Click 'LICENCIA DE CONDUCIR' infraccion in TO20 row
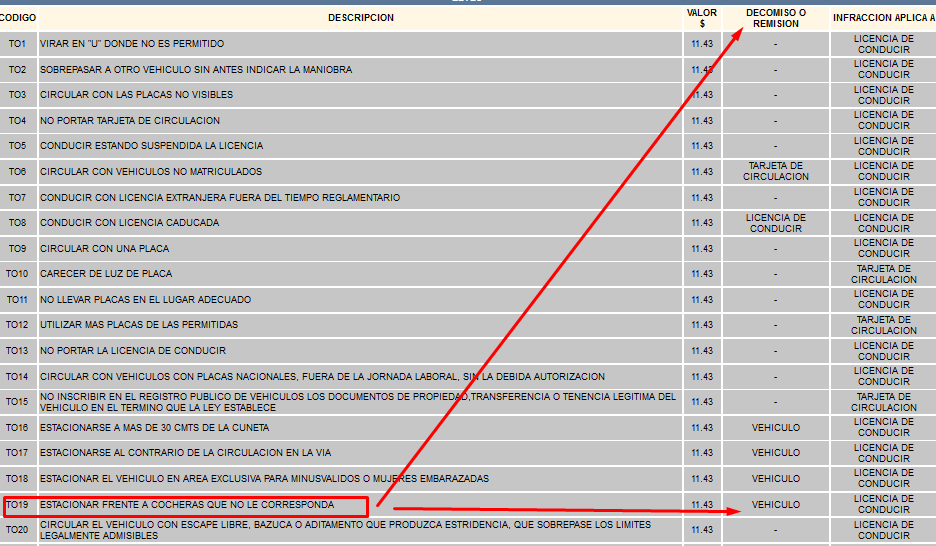This screenshot has height=546, width=936. (x=883, y=530)
